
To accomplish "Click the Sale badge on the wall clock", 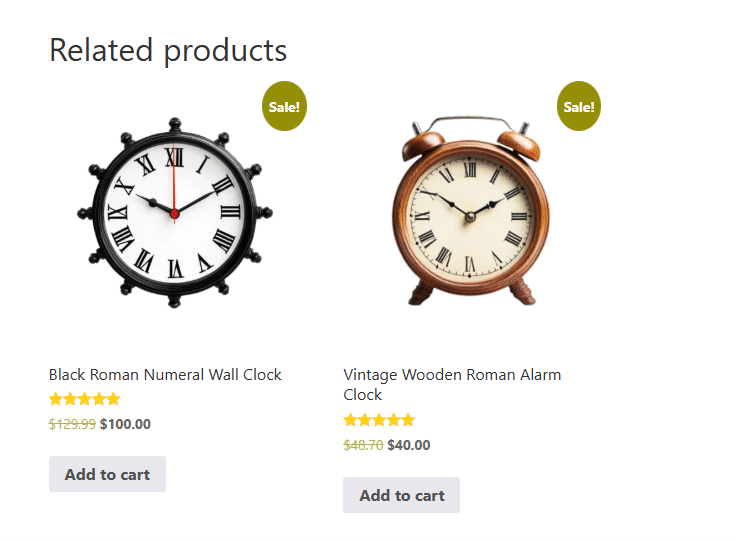I will tap(284, 106).
